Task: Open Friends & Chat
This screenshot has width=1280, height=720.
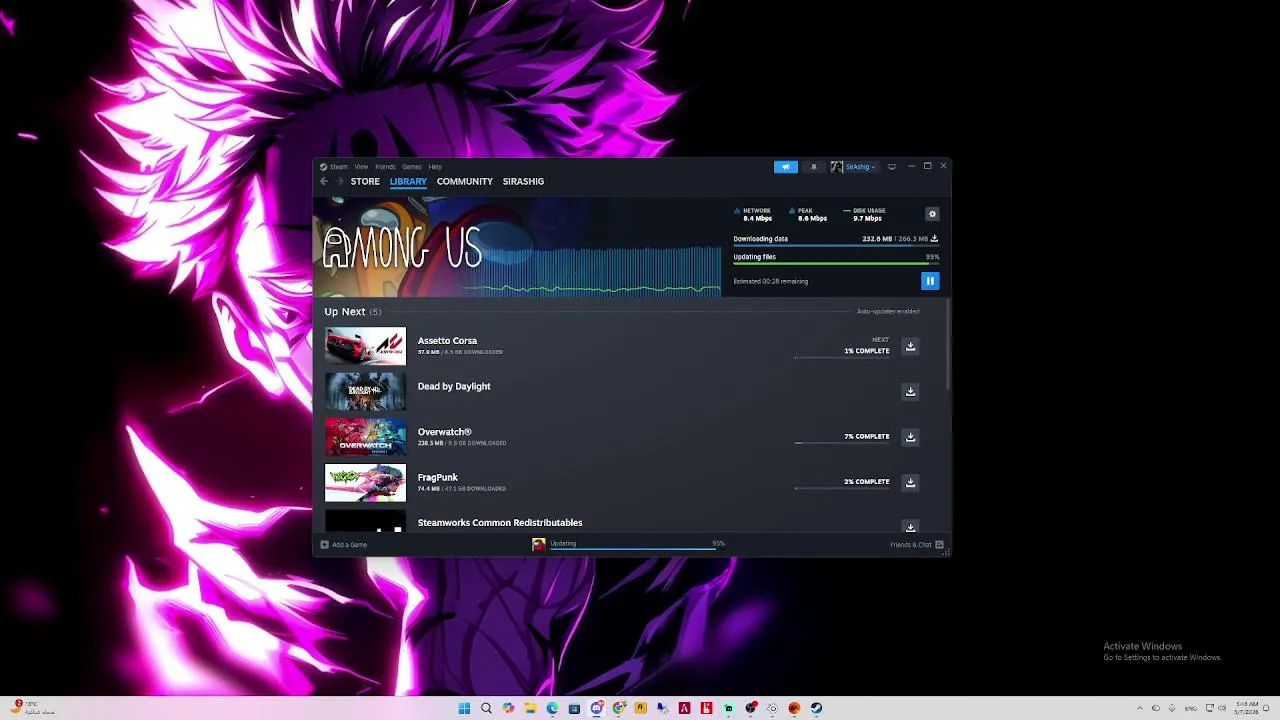Action: pyautogui.click(x=916, y=545)
